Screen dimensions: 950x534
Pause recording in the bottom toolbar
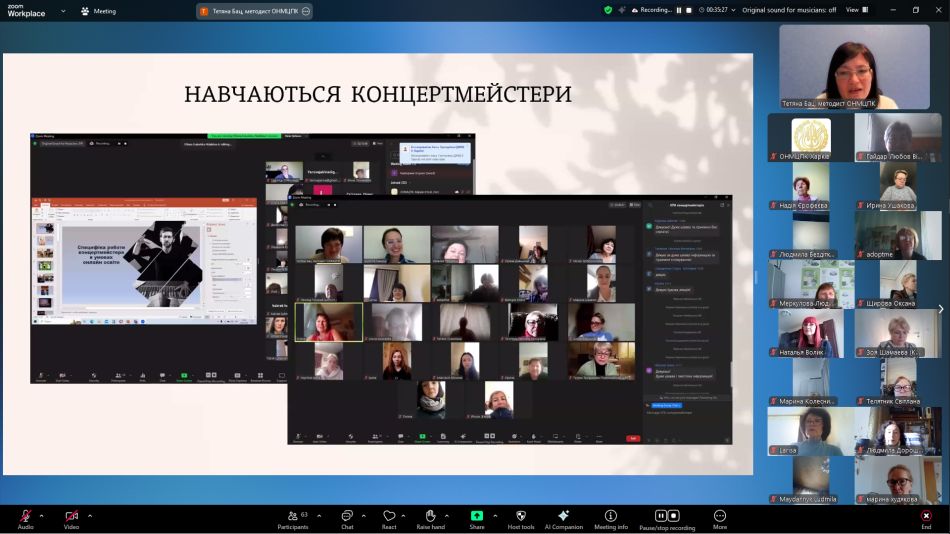660,516
